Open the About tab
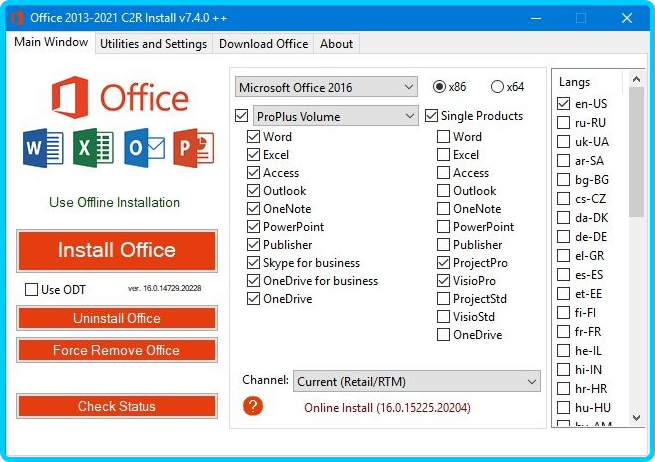Screen dimensions: 655x462 [x=336, y=44]
